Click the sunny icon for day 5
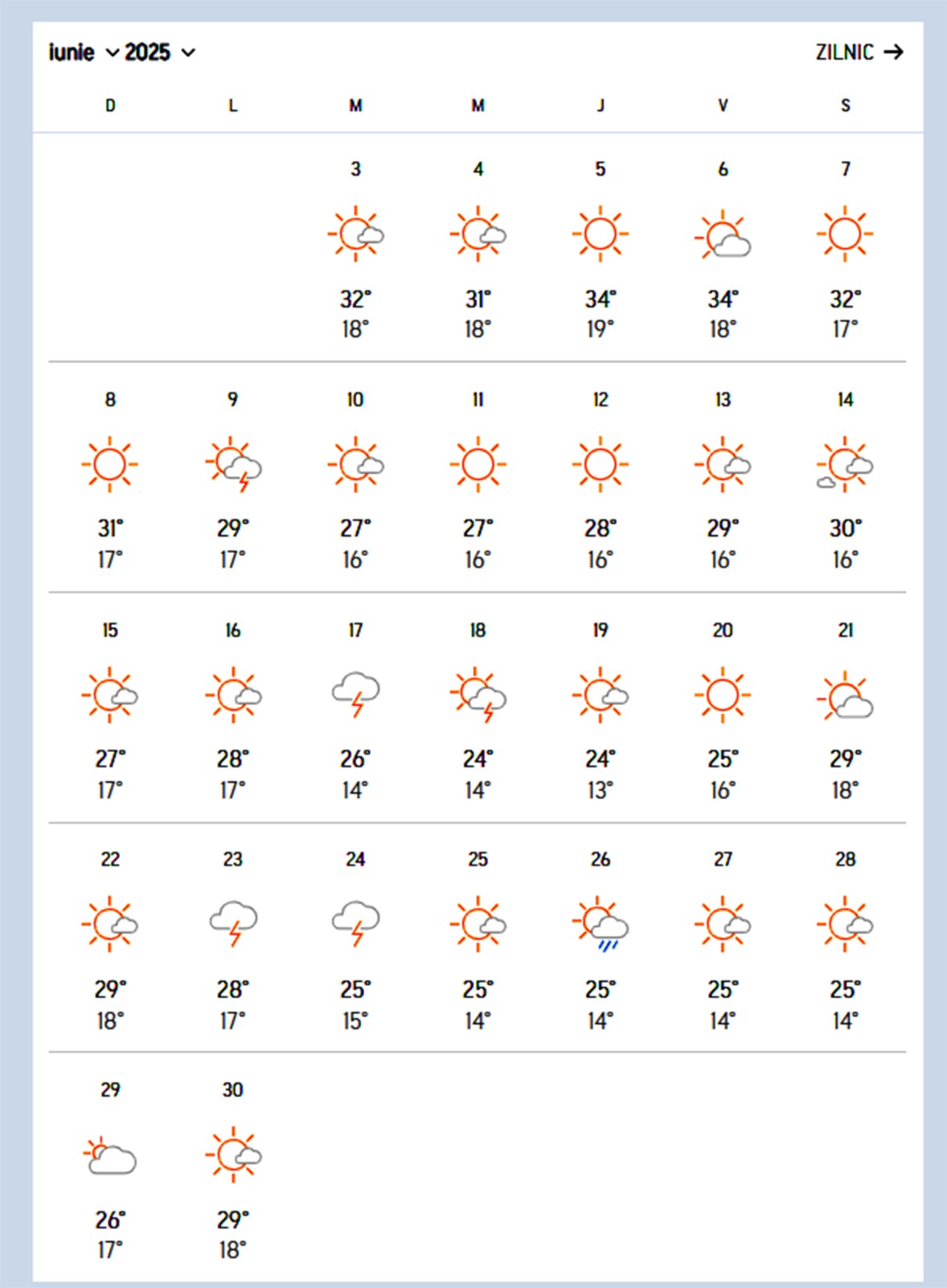The image size is (947, 1288). [600, 234]
